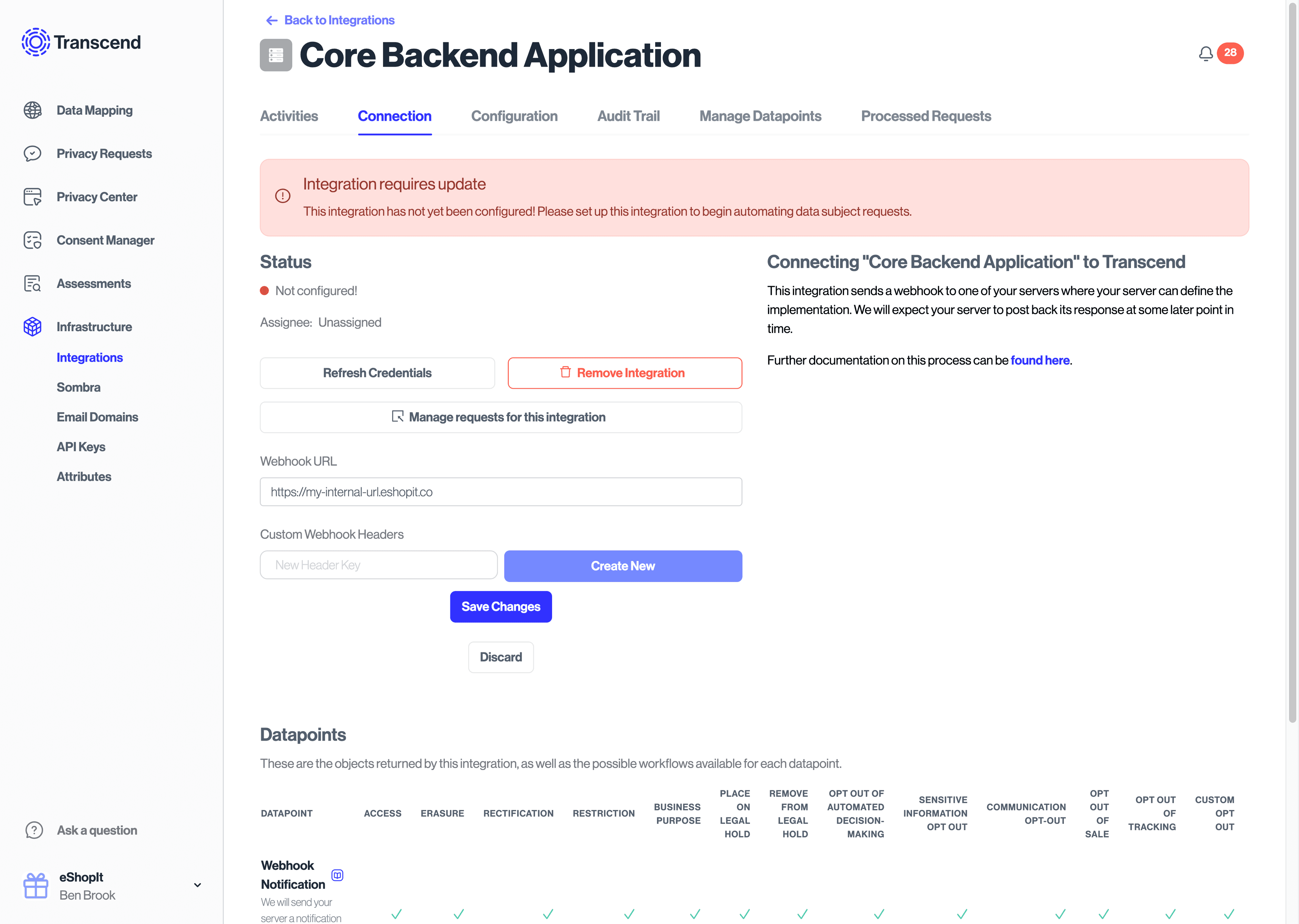
Task: Go to the Audit Trail tab
Action: click(629, 116)
